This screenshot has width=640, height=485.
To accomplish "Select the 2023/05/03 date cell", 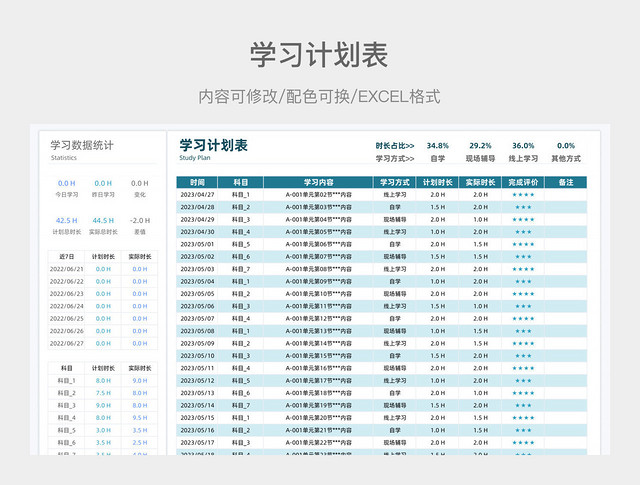I will pyautogui.click(x=197, y=269).
